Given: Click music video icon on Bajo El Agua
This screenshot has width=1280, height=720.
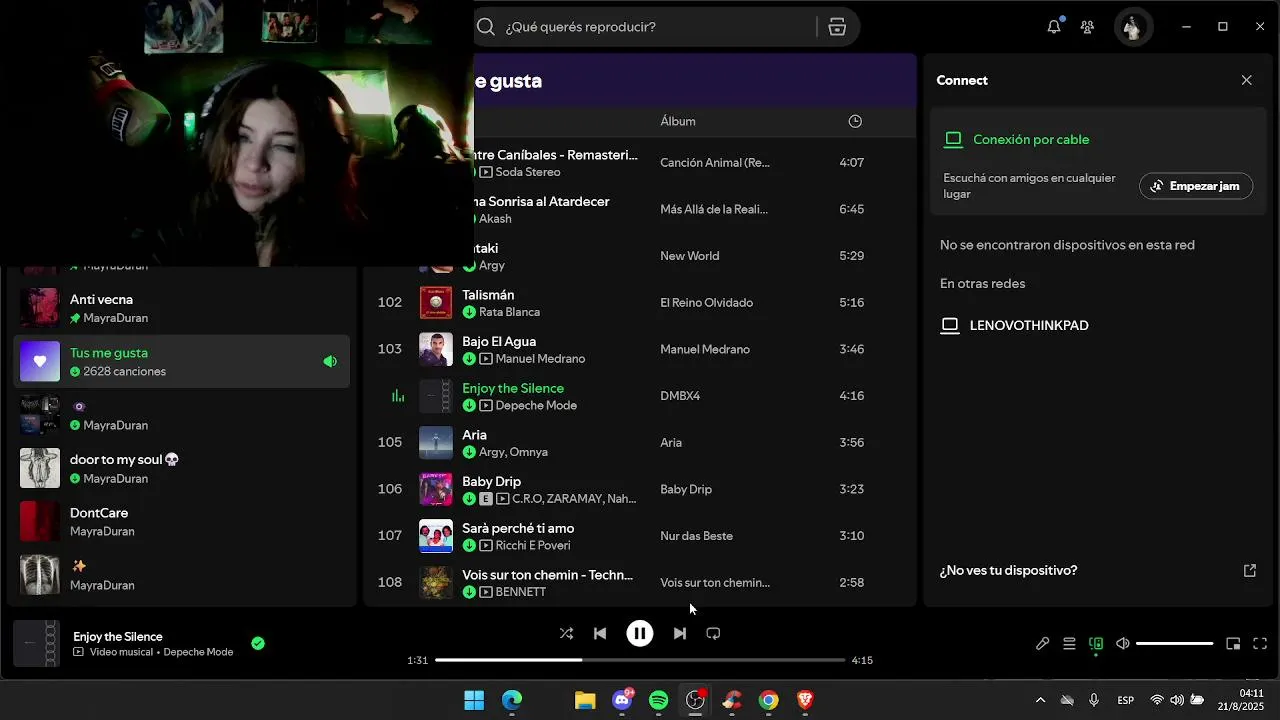Looking at the screenshot, I should pyautogui.click(x=486, y=358).
